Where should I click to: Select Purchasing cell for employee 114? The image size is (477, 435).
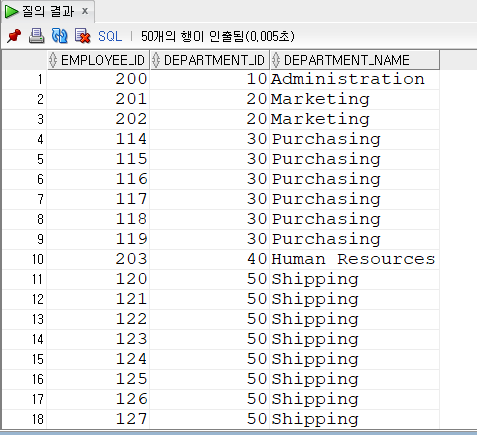(x=355, y=139)
